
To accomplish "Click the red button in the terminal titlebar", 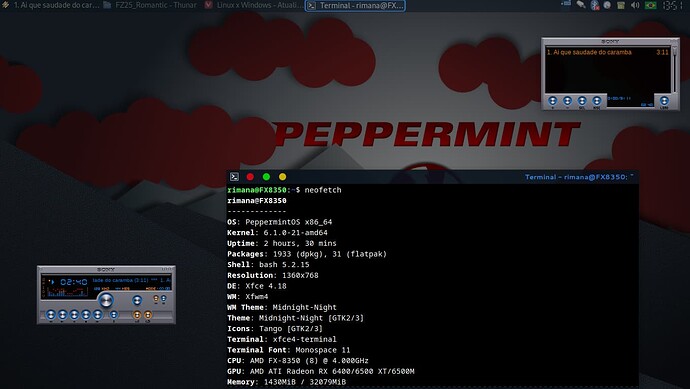I will point(250,177).
